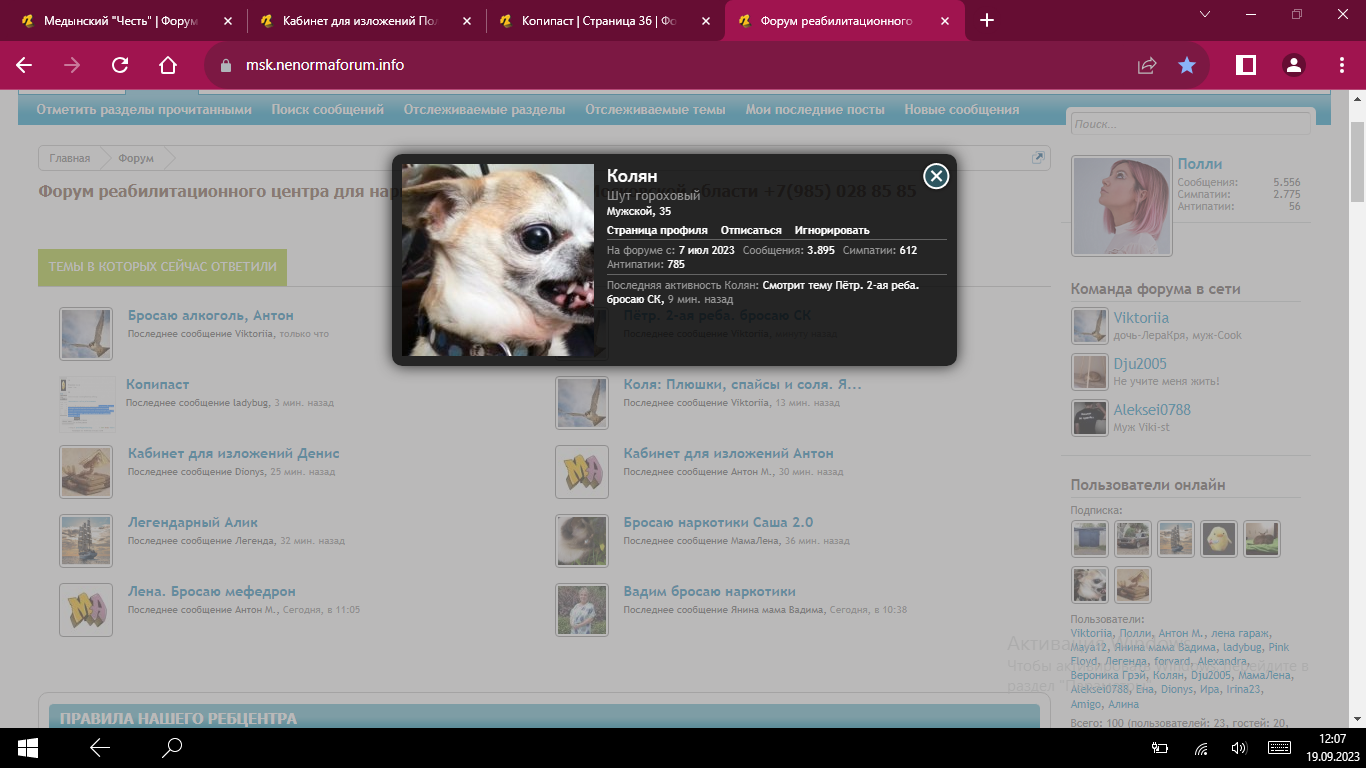1366x768 pixels.
Task: Click the browser share page icon
Action: 1147,65
